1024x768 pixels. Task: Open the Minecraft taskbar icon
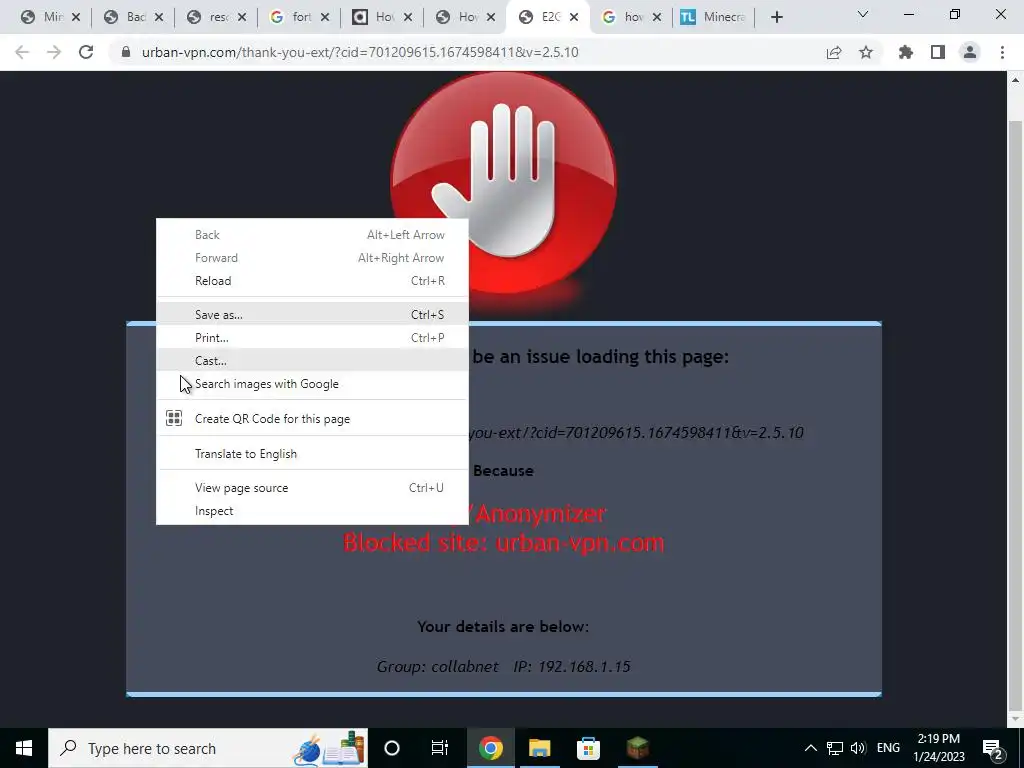(x=637, y=748)
